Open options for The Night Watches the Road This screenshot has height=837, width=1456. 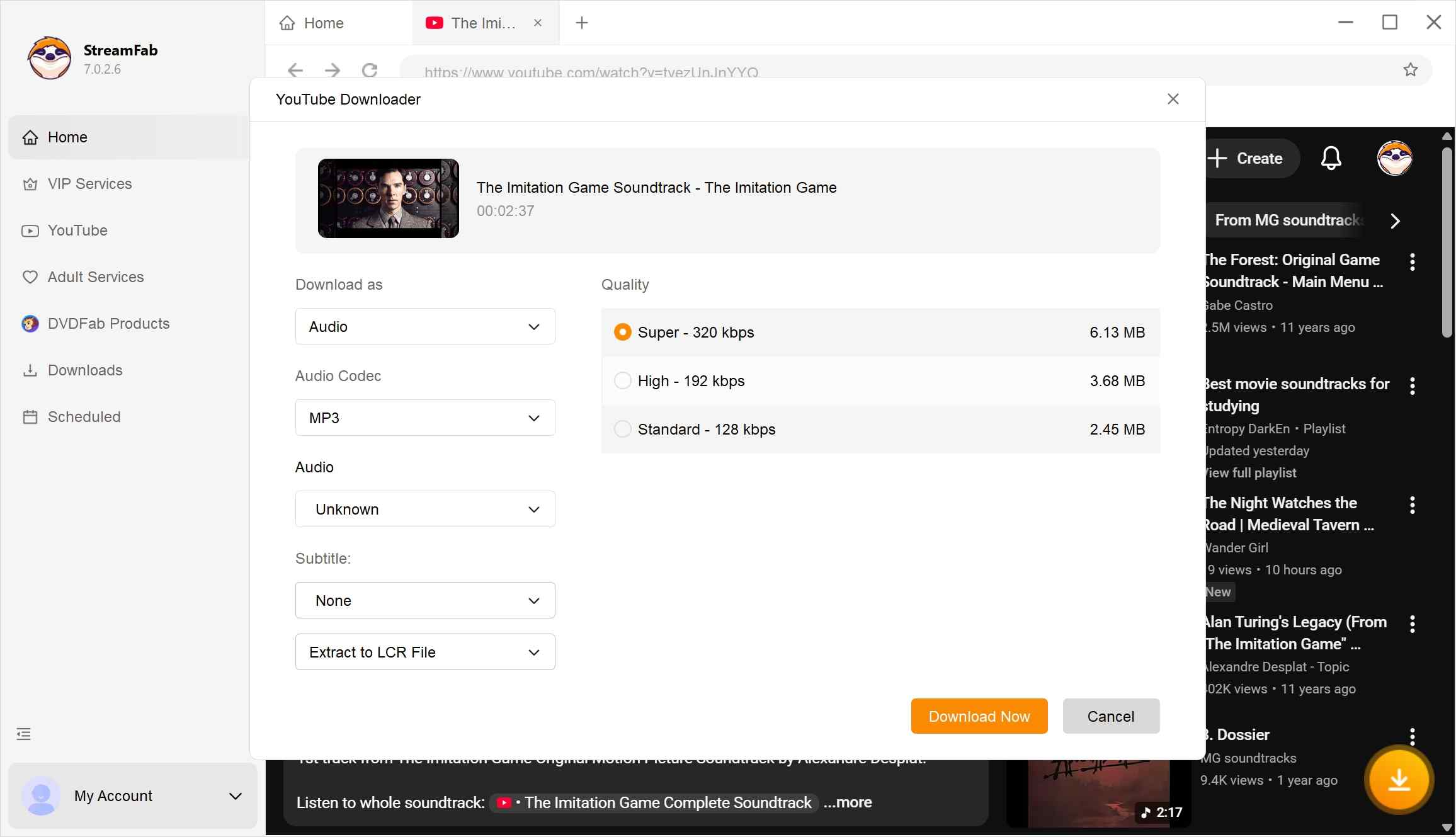(x=1413, y=505)
